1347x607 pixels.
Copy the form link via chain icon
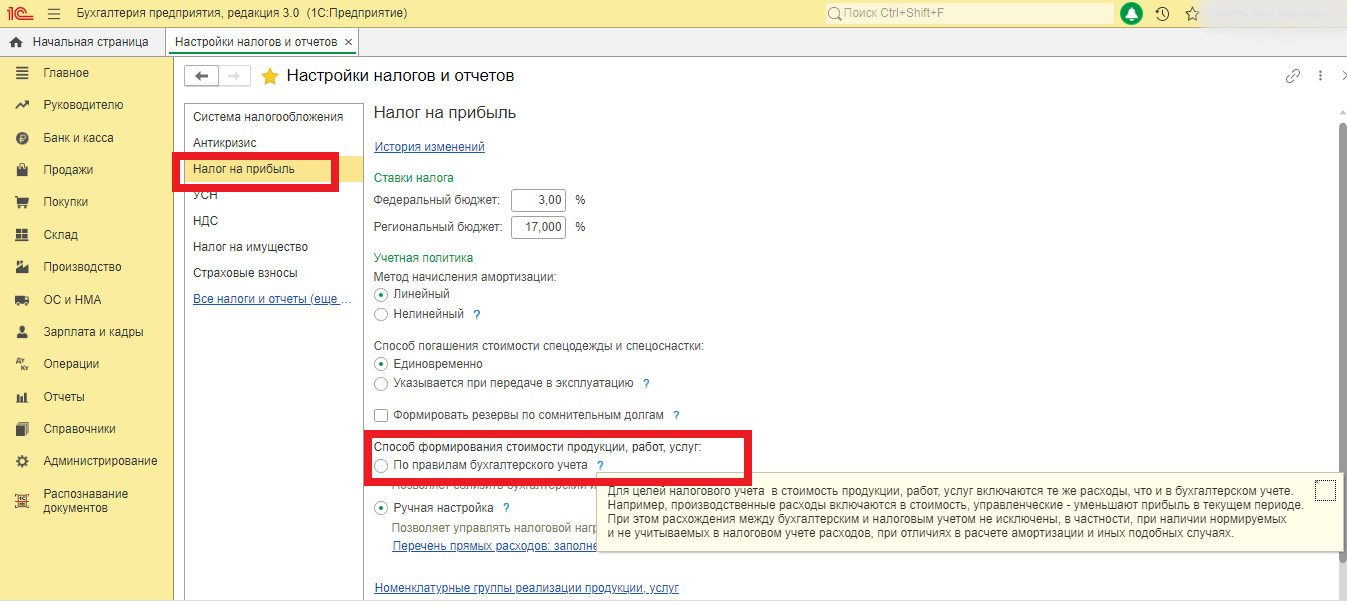[x=1293, y=76]
